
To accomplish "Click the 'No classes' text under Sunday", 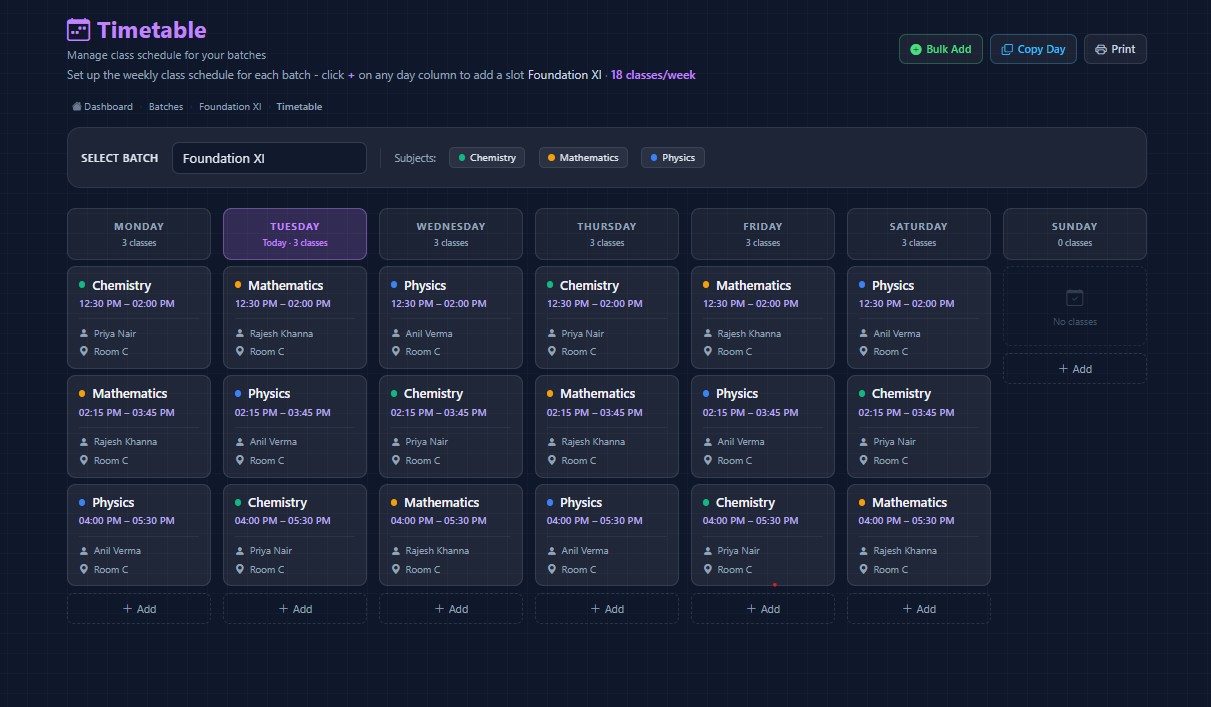I will (1075, 322).
